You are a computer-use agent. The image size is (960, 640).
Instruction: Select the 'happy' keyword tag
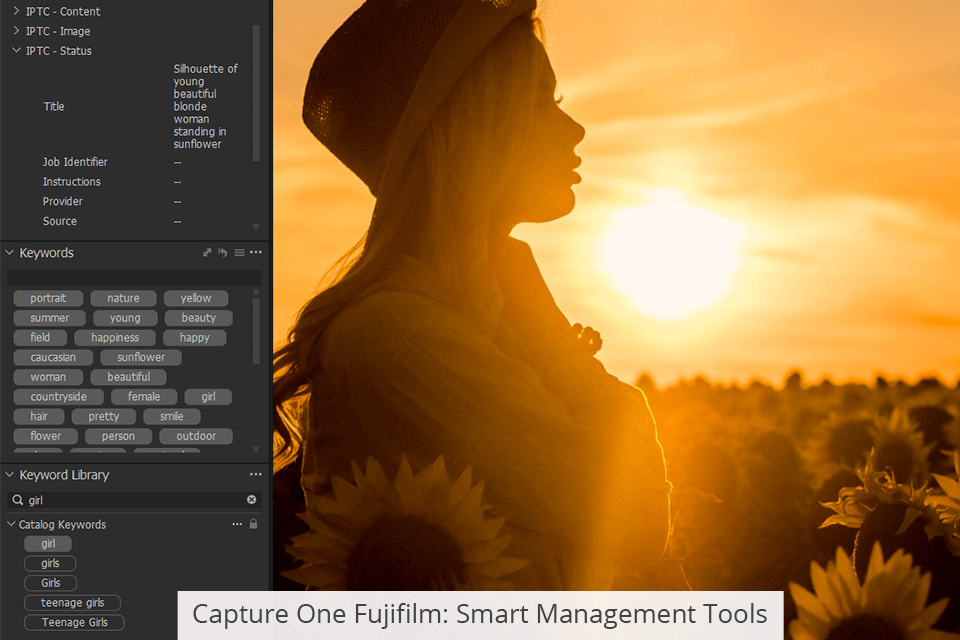tap(195, 337)
